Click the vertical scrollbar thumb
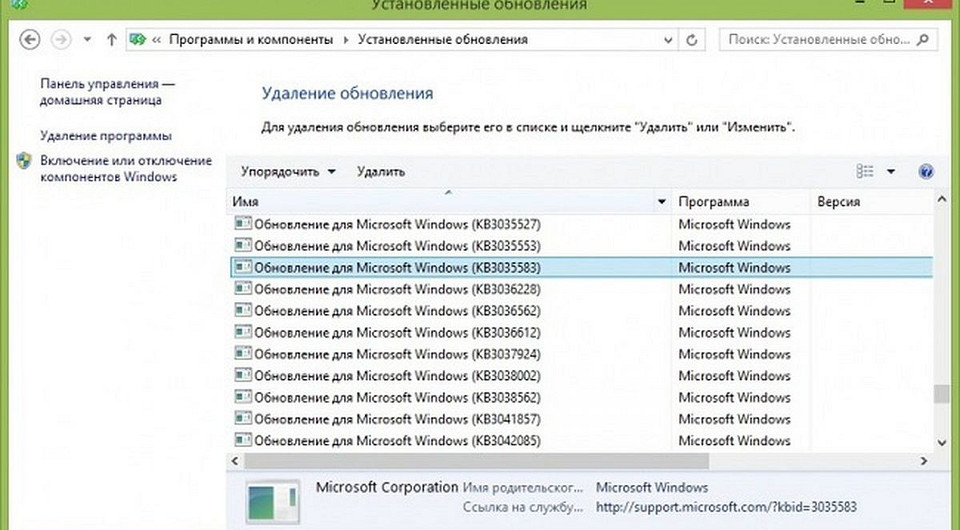960x530 pixels. click(x=942, y=394)
